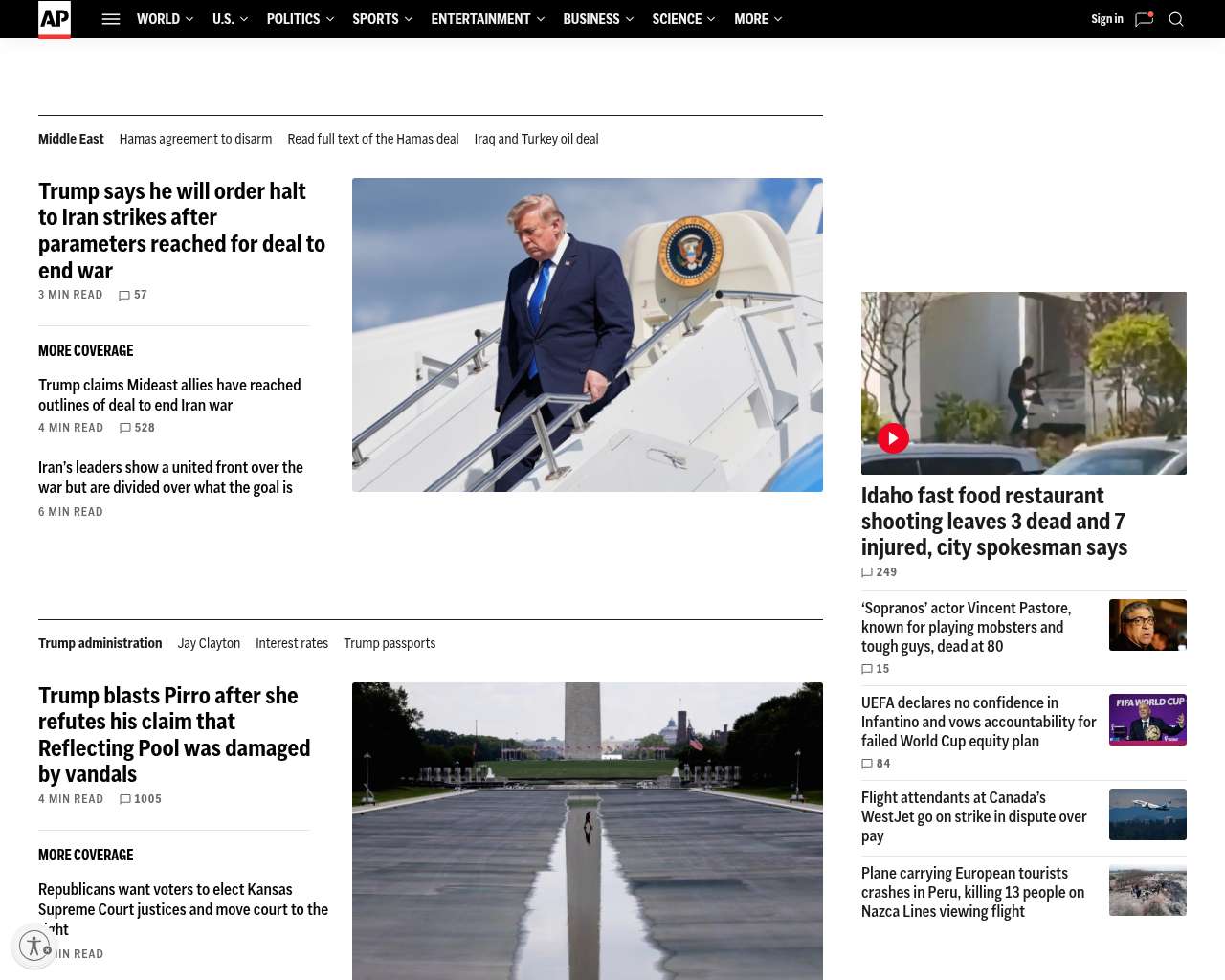The height and width of the screenshot is (980, 1225).
Task: Sign in to your account
Action: tap(1107, 19)
